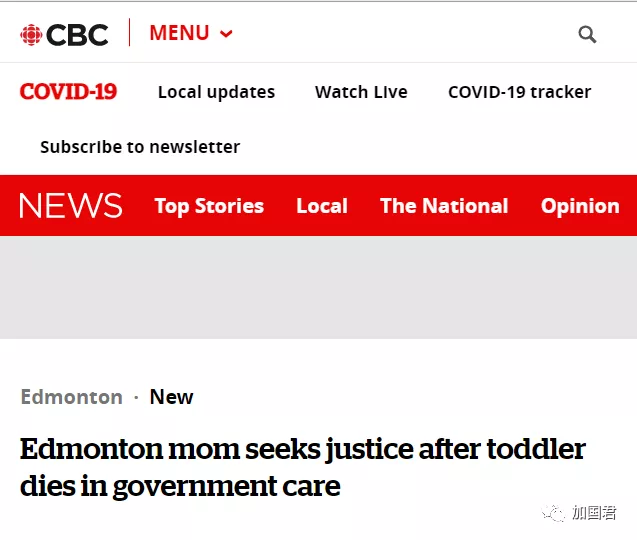Go to Local updates
This screenshot has height=540, width=637.
(216, 92)
